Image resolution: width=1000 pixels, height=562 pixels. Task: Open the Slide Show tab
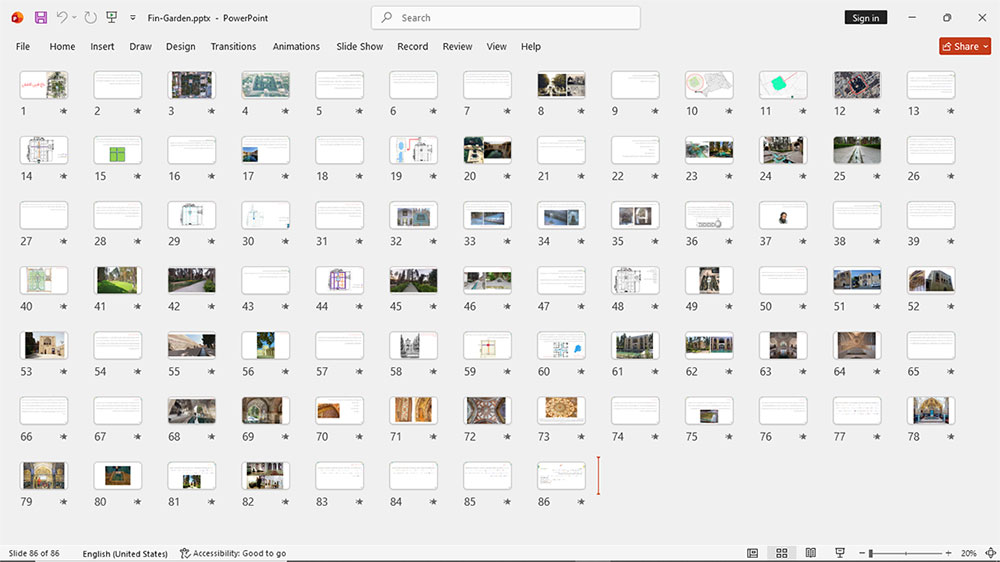point(360,47)
